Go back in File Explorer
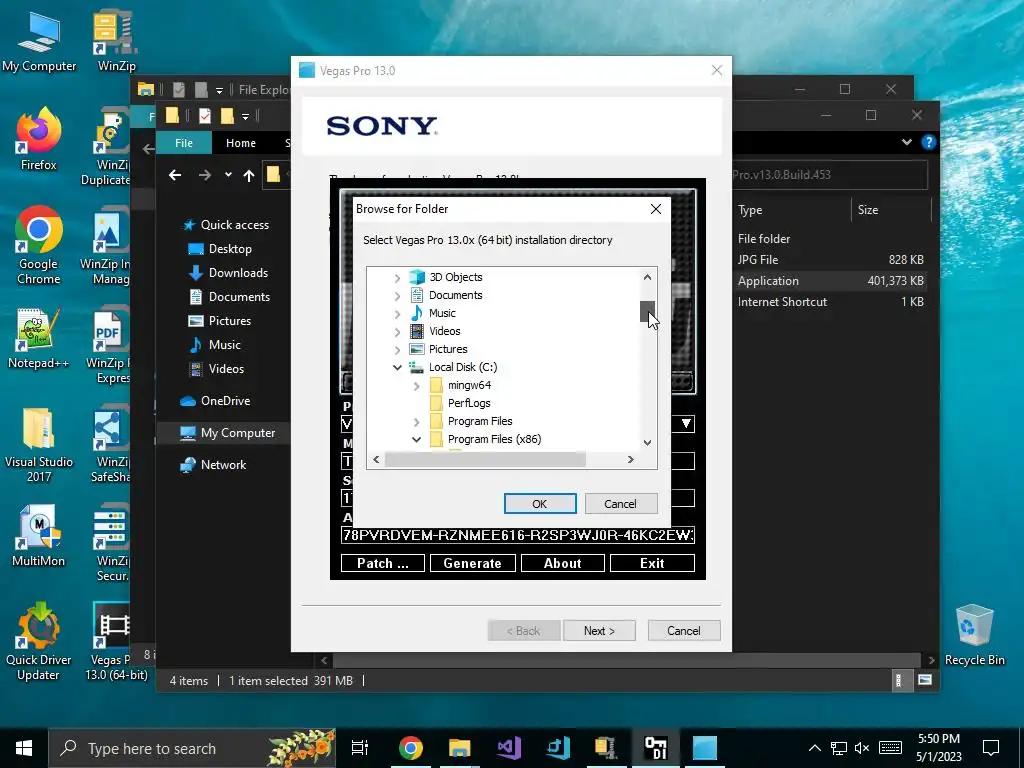Screen dimensions: 1024x768 point(174,175)
